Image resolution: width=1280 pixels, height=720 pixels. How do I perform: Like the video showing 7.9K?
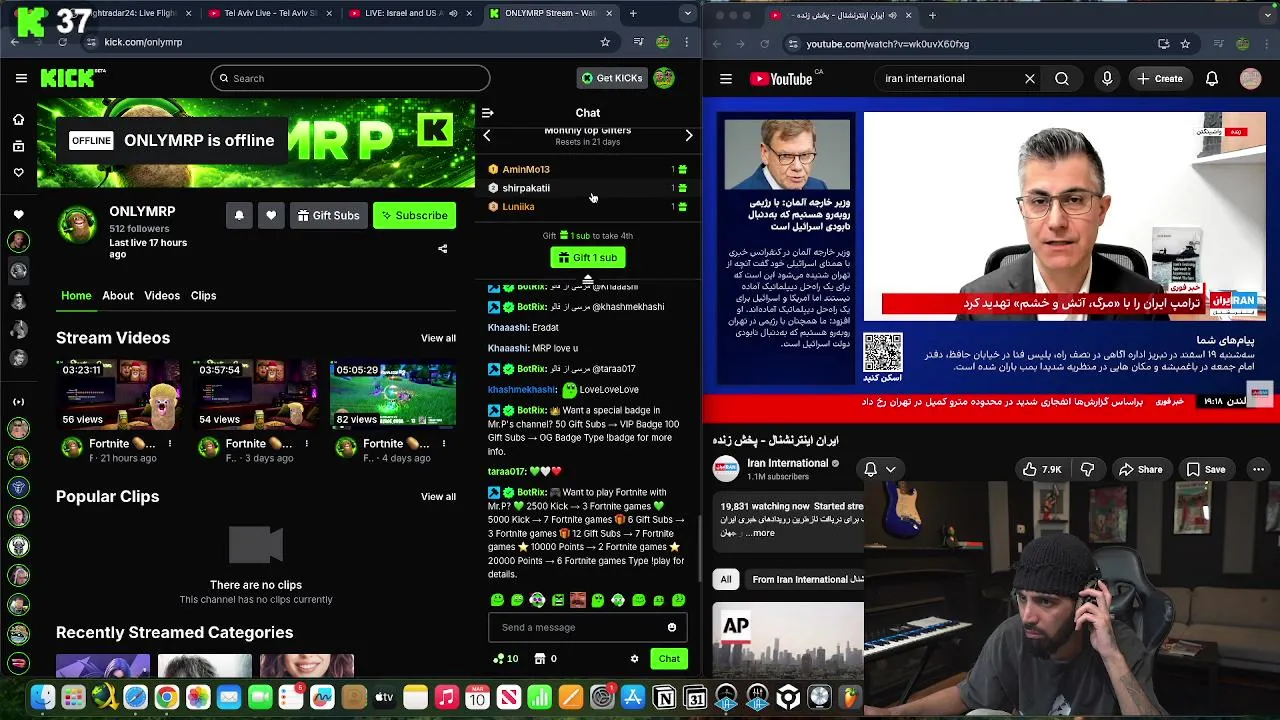1041,469
